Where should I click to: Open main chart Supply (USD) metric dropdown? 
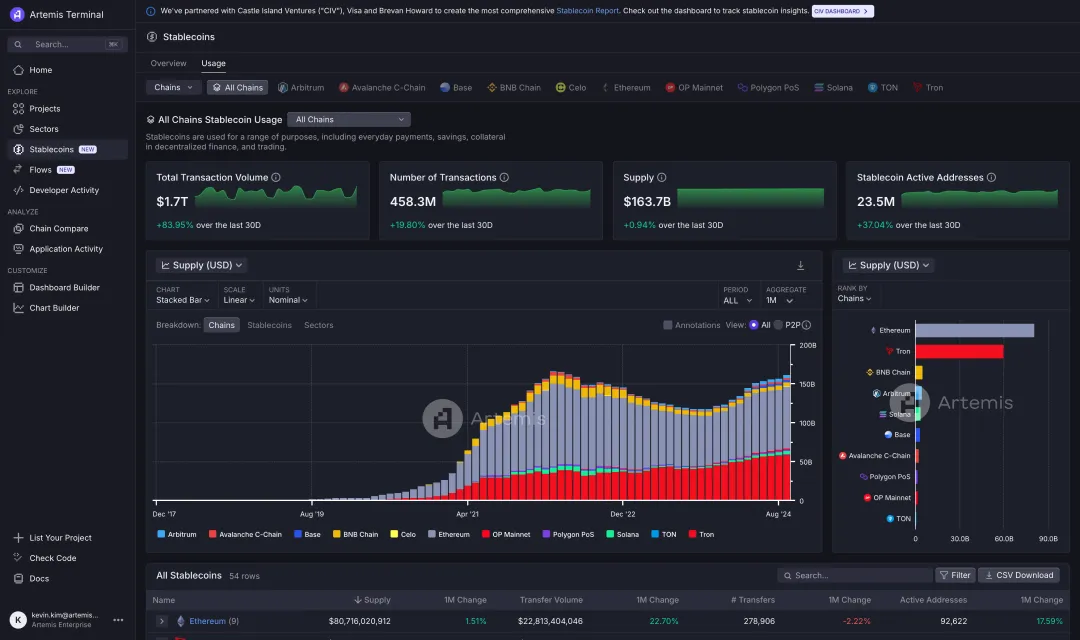coord(201,265)
